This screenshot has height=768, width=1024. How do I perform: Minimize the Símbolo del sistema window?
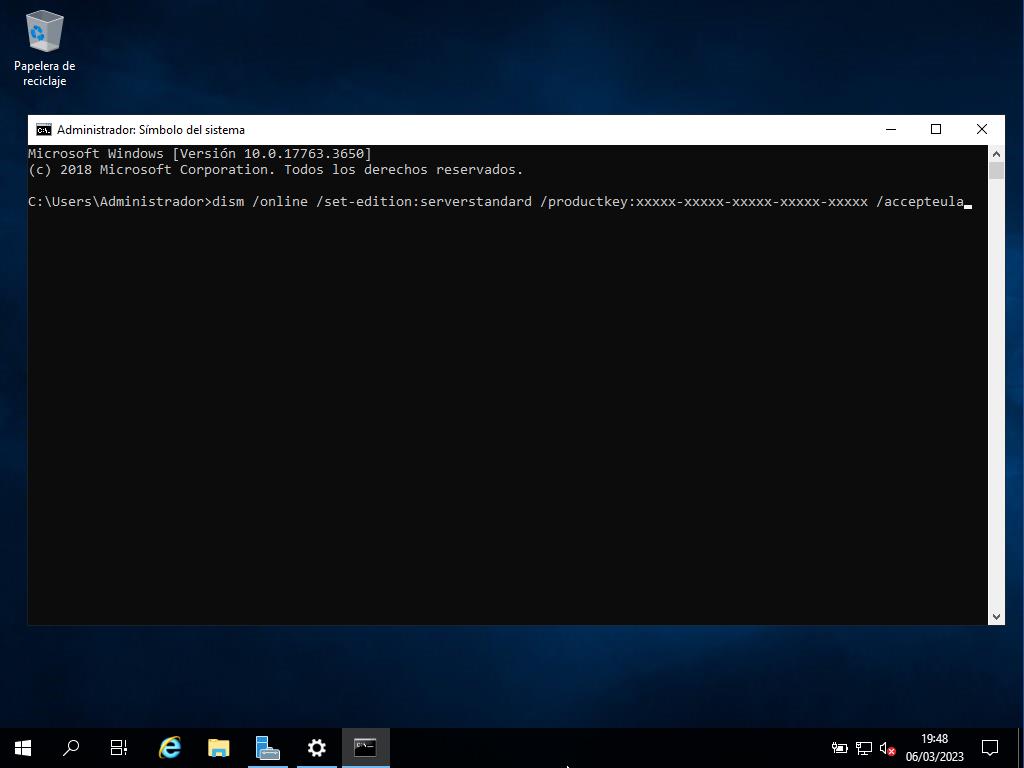(x=890, y=129)
